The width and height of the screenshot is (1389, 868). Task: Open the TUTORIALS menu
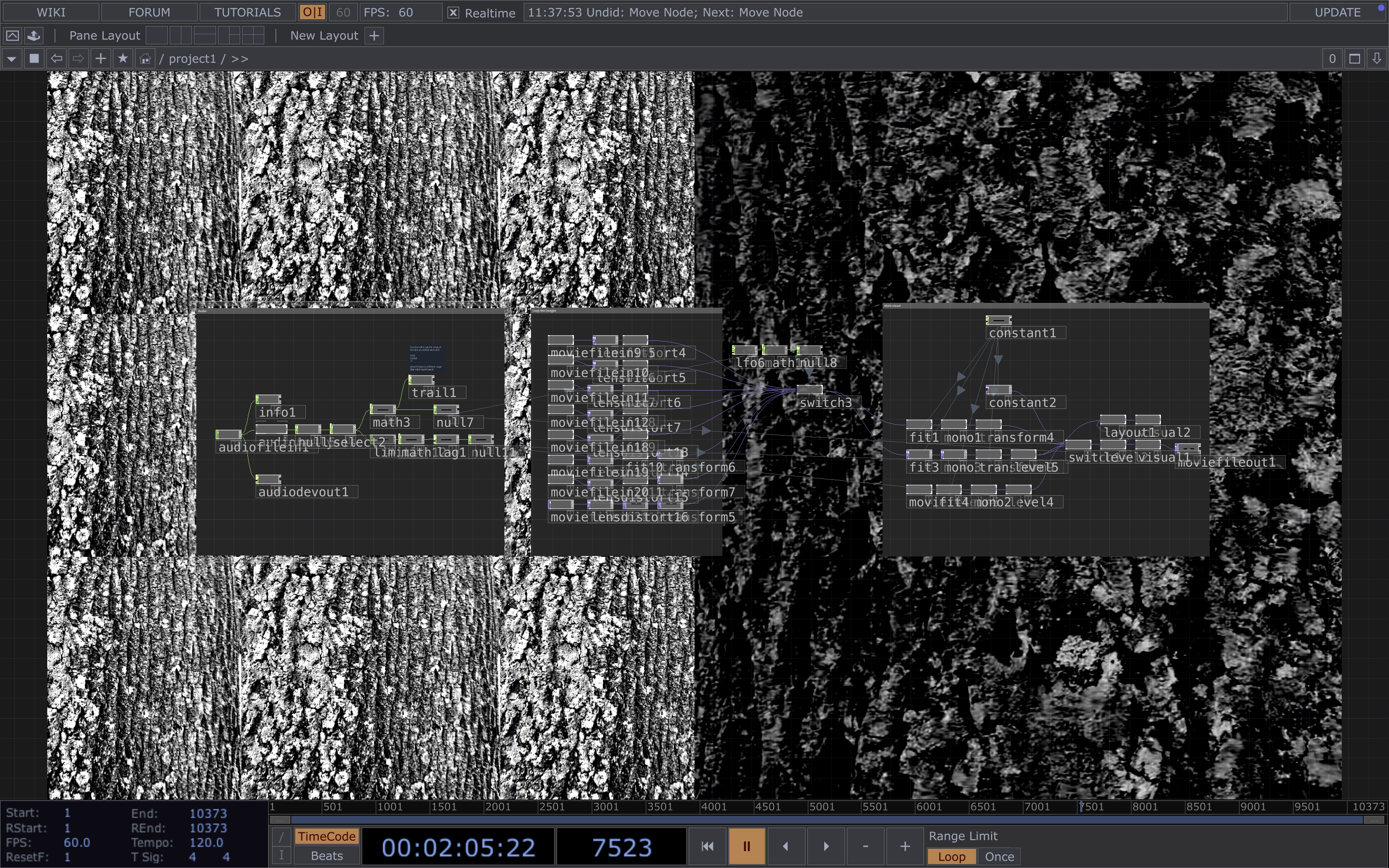pyautogui.click(x=247, y=13)
